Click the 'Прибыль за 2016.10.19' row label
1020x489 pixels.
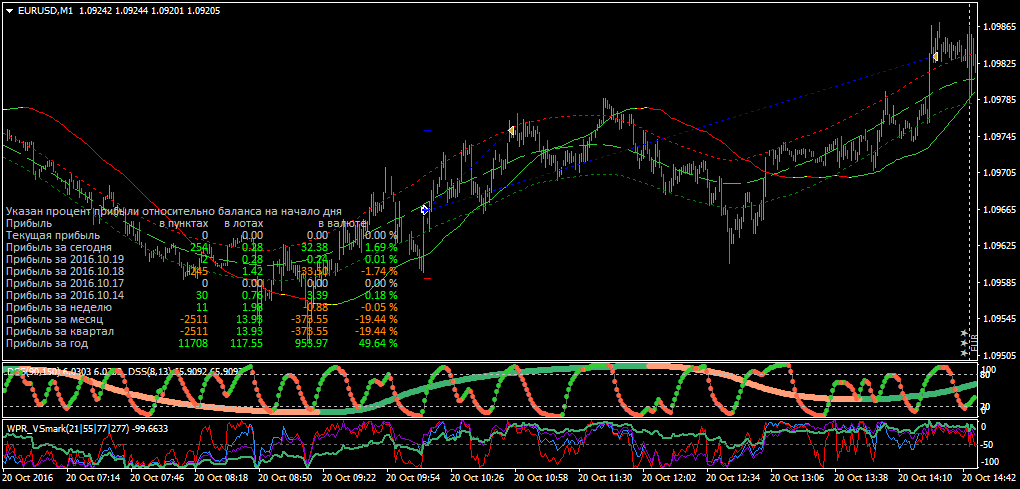click(64, 259)
